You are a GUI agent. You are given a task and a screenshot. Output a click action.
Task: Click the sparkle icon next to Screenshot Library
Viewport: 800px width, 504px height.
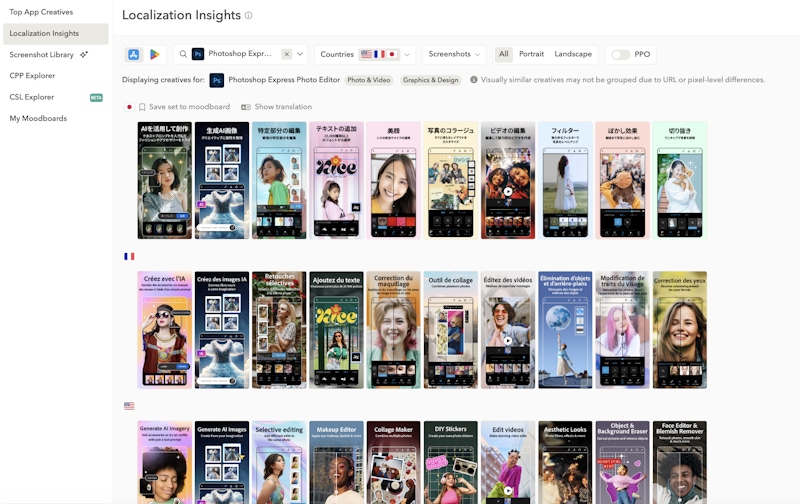pyautogui.click(x=84, y=54)
